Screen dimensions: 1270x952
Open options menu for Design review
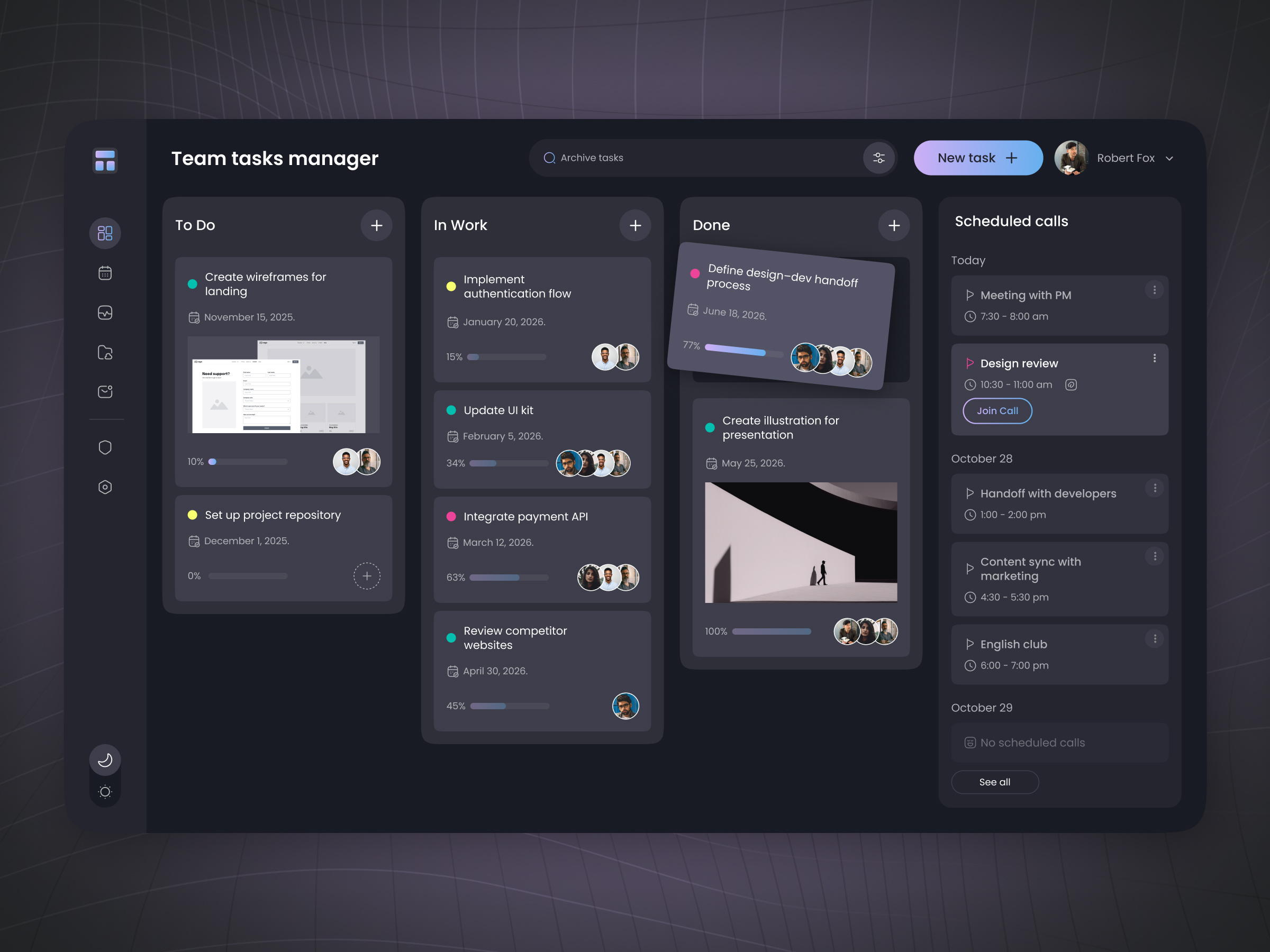1155,358
